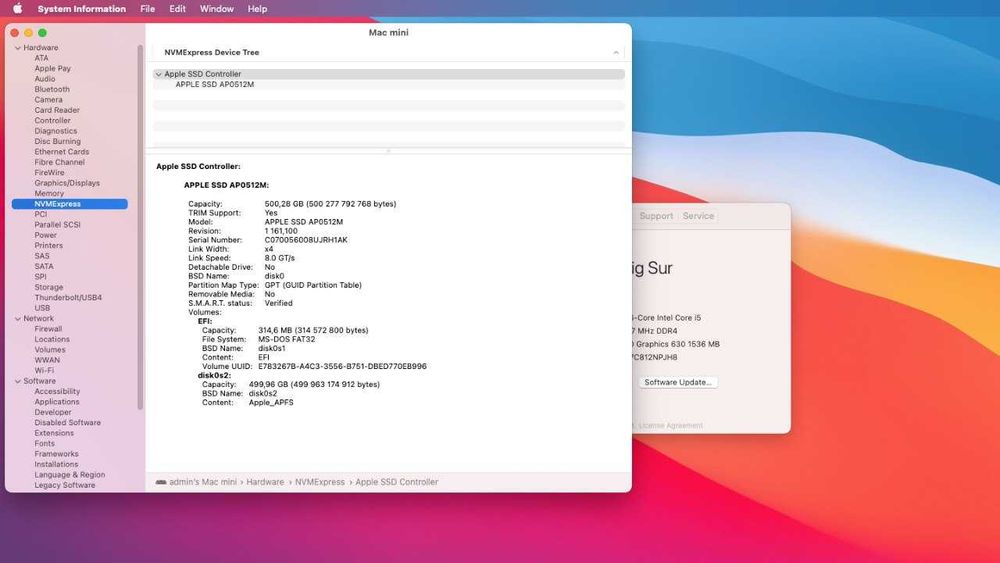Screen dimensions: 1000x563
Task: Select Thunderbolt/USB4 in the sidebar
Action: (68, 298)
